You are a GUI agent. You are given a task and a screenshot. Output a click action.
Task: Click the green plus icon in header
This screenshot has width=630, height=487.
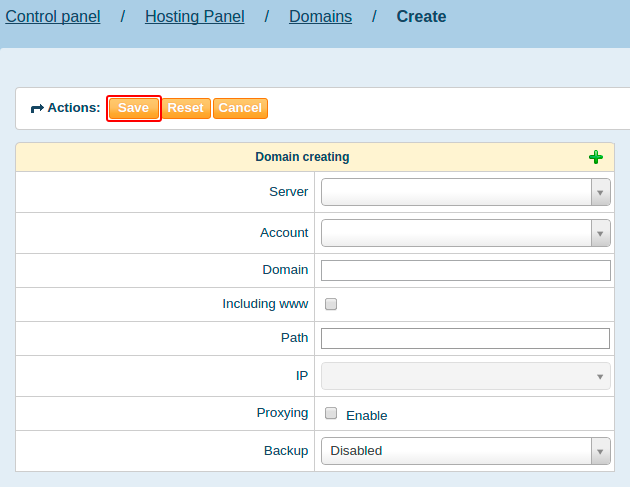596,157
